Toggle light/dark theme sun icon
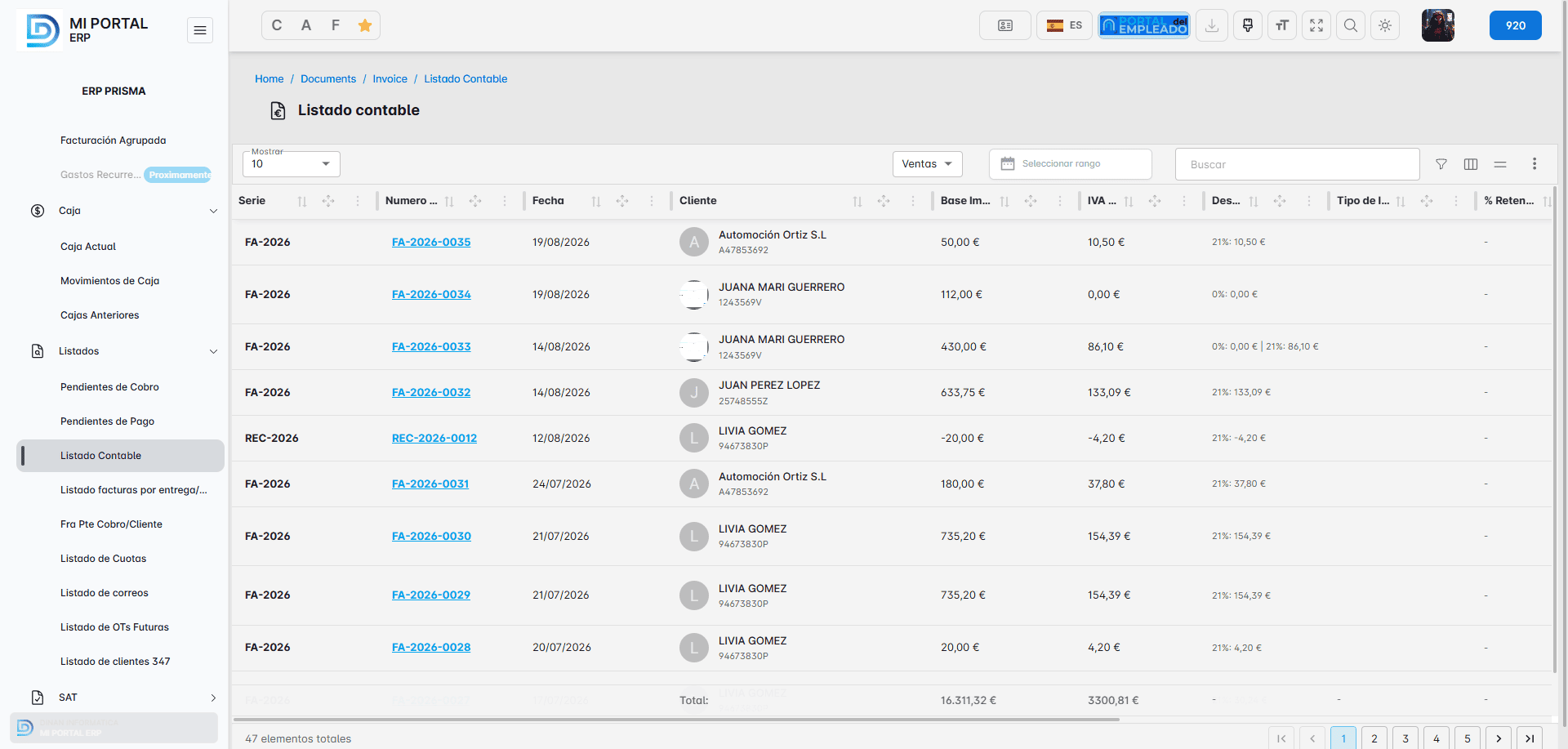 1385,25
